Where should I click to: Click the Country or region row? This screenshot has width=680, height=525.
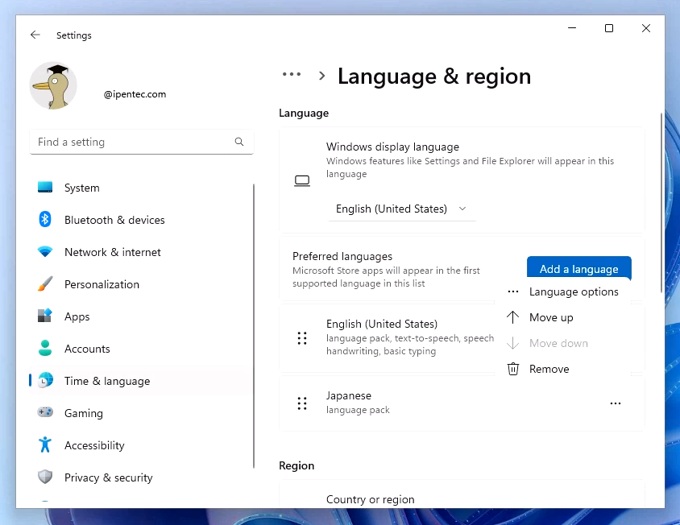[462, 495]
